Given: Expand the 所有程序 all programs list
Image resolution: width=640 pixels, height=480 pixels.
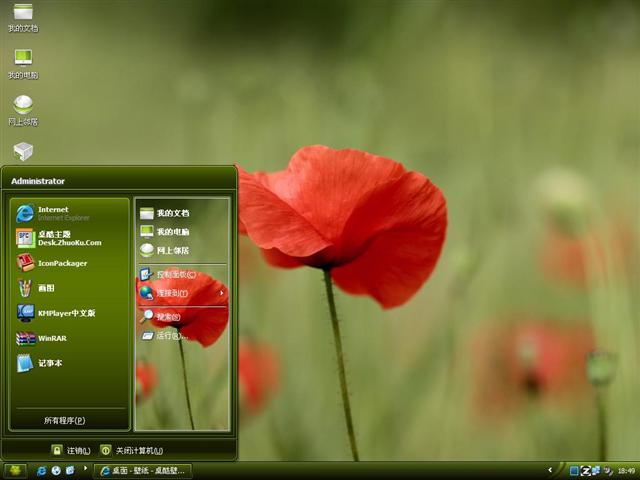Looking at the screenshot, I should tap(64, 420).
